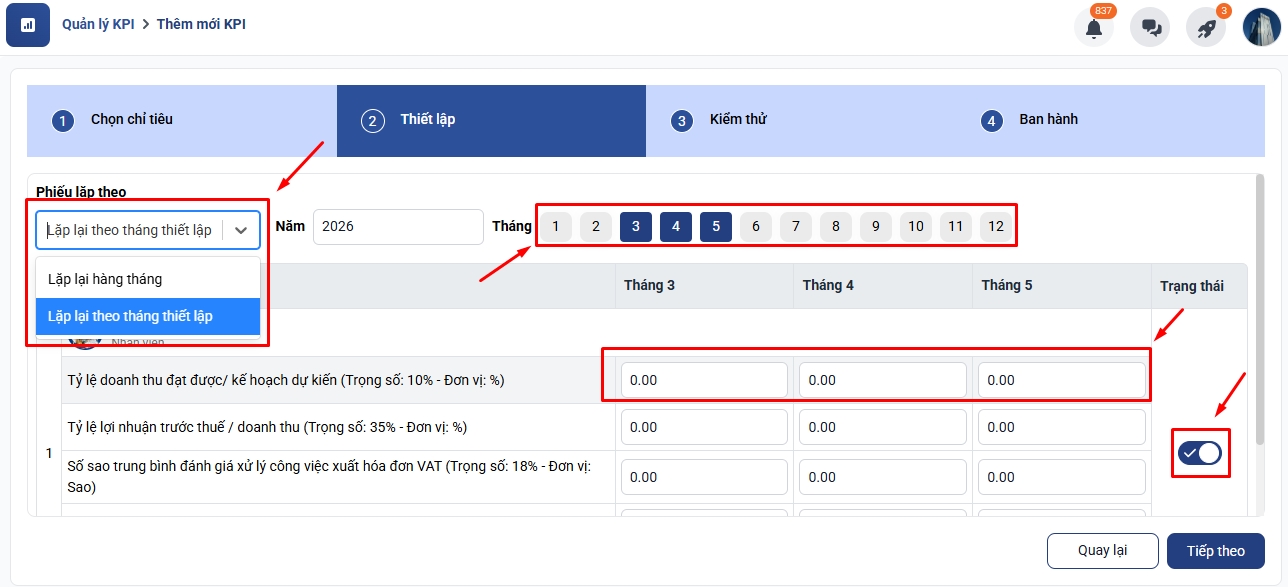Click the KPI app logo icon
This screenshot has width=1288, height=587.
point(28,24)
